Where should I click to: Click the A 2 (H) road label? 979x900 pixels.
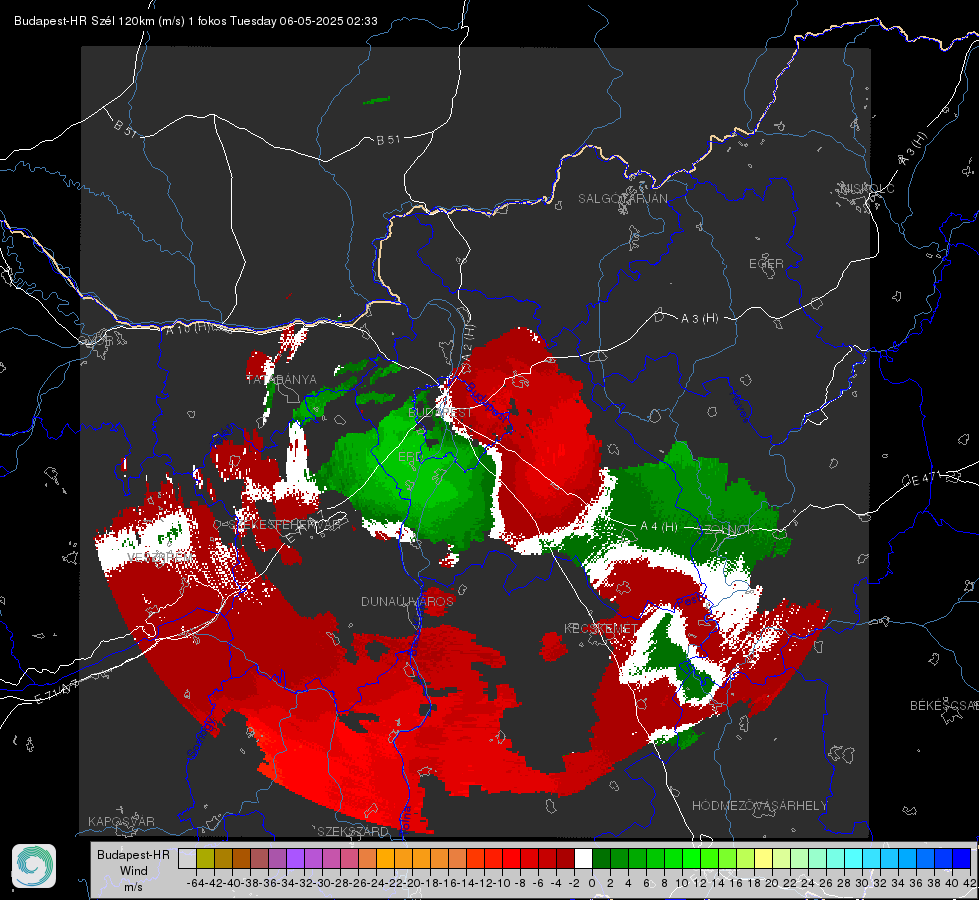coord(468,343)
